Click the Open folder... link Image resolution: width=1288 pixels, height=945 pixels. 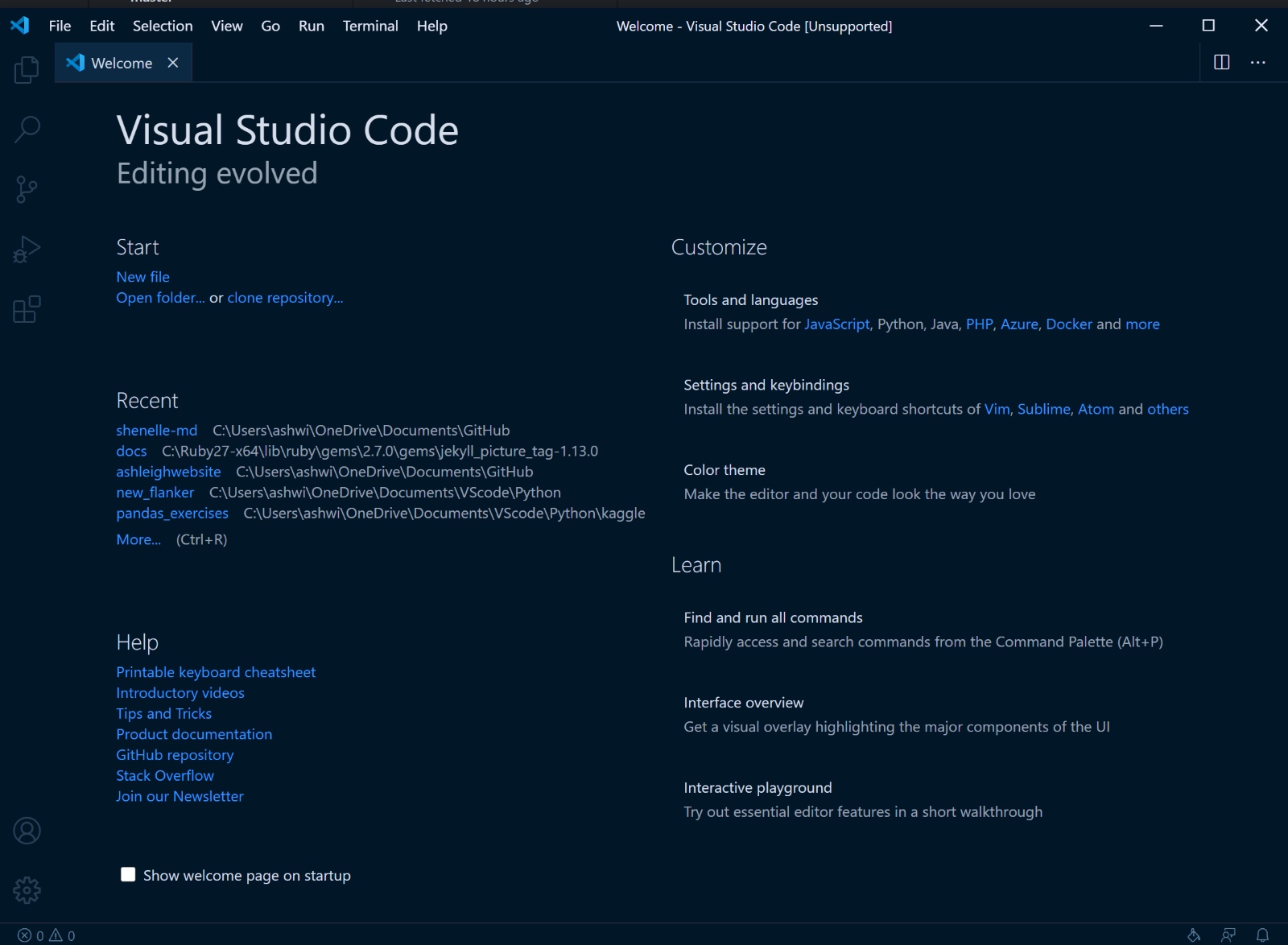(160, 298)
